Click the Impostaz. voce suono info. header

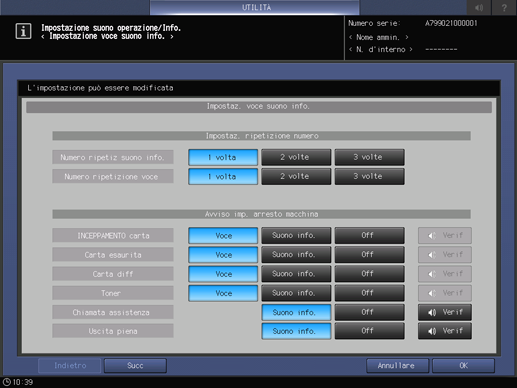[x=259, y=107]
